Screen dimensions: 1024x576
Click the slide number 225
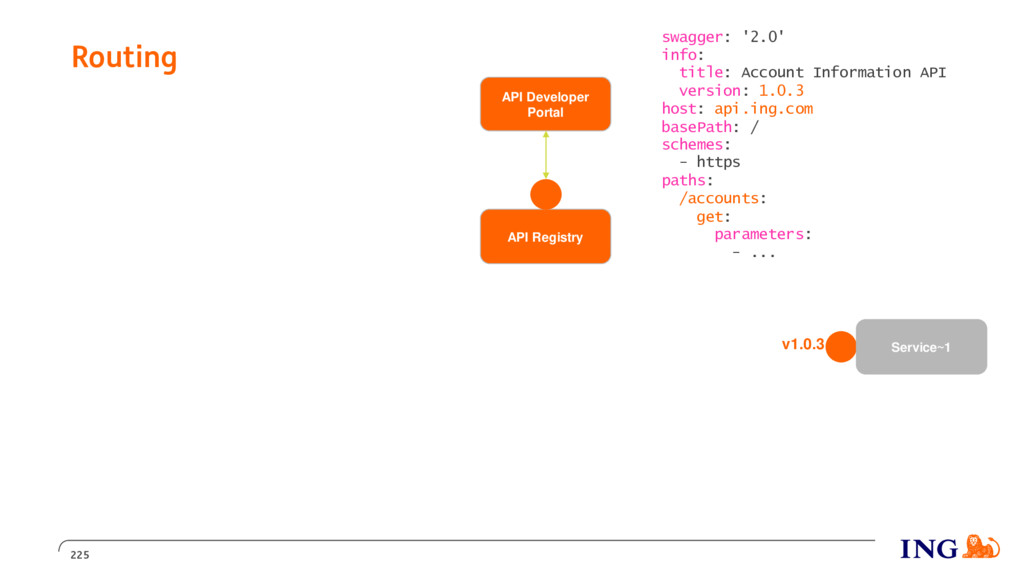click(80, 555)
